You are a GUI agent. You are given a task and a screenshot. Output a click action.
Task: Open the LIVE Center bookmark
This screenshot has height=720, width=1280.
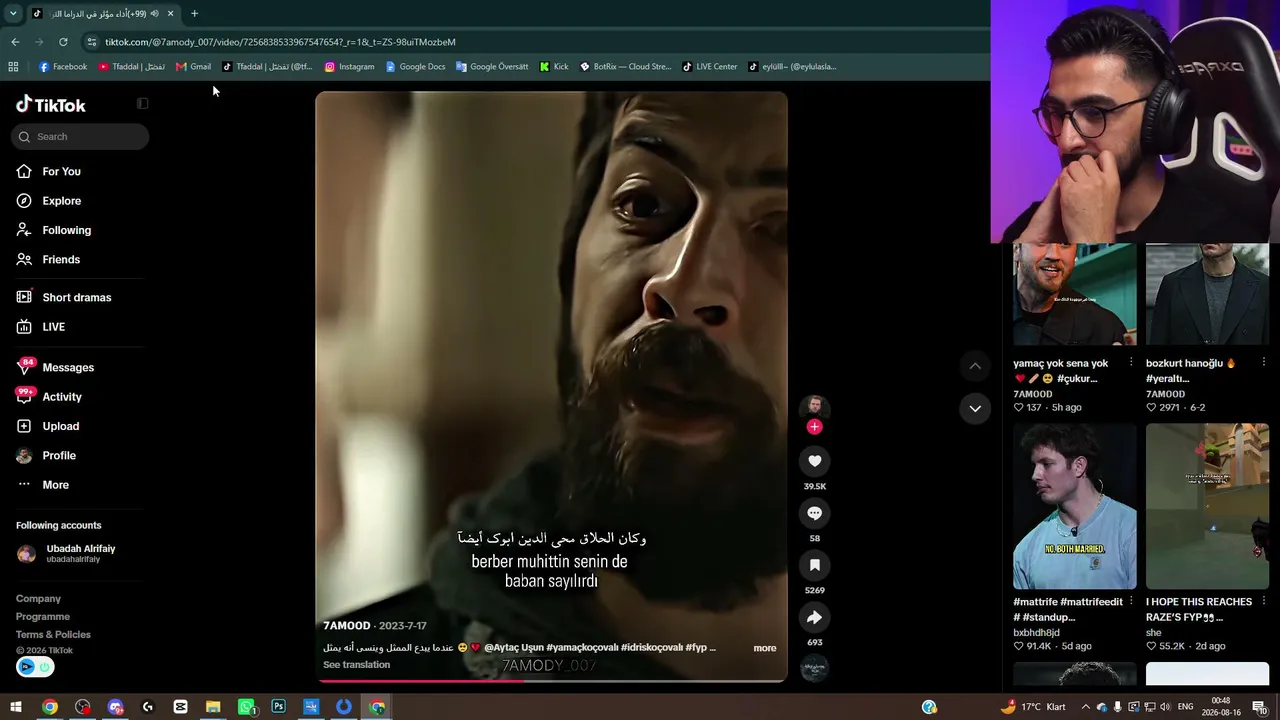click(x=709, y=67)
